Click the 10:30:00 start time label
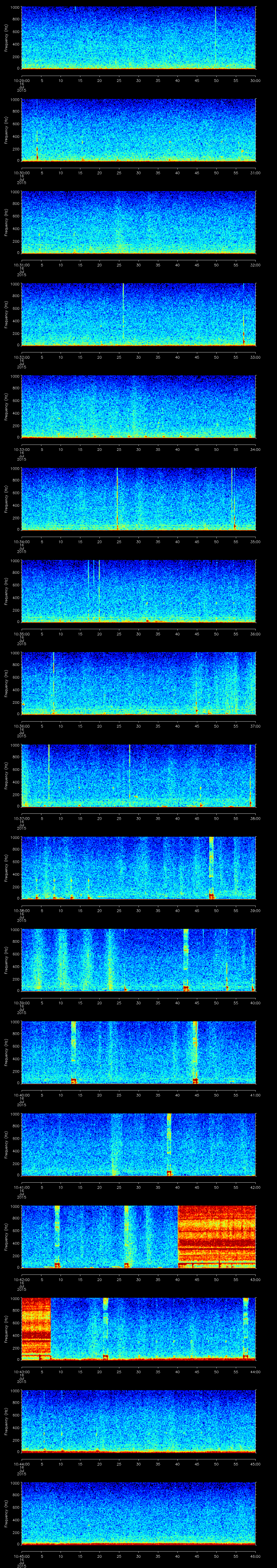Image resolution: width=277 pixels, height=1568 pixels. [x=21, y=173]
